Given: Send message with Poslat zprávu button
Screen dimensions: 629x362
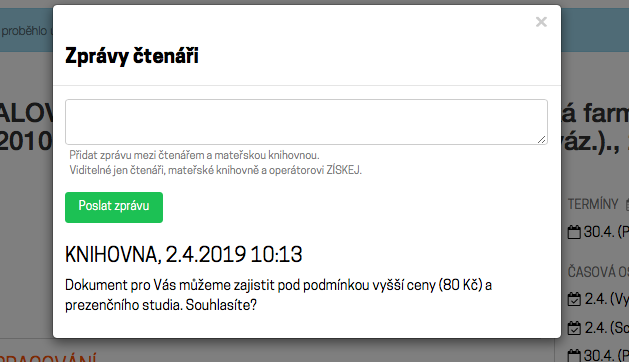Looking at the screenshot, I should click(114, 207).
